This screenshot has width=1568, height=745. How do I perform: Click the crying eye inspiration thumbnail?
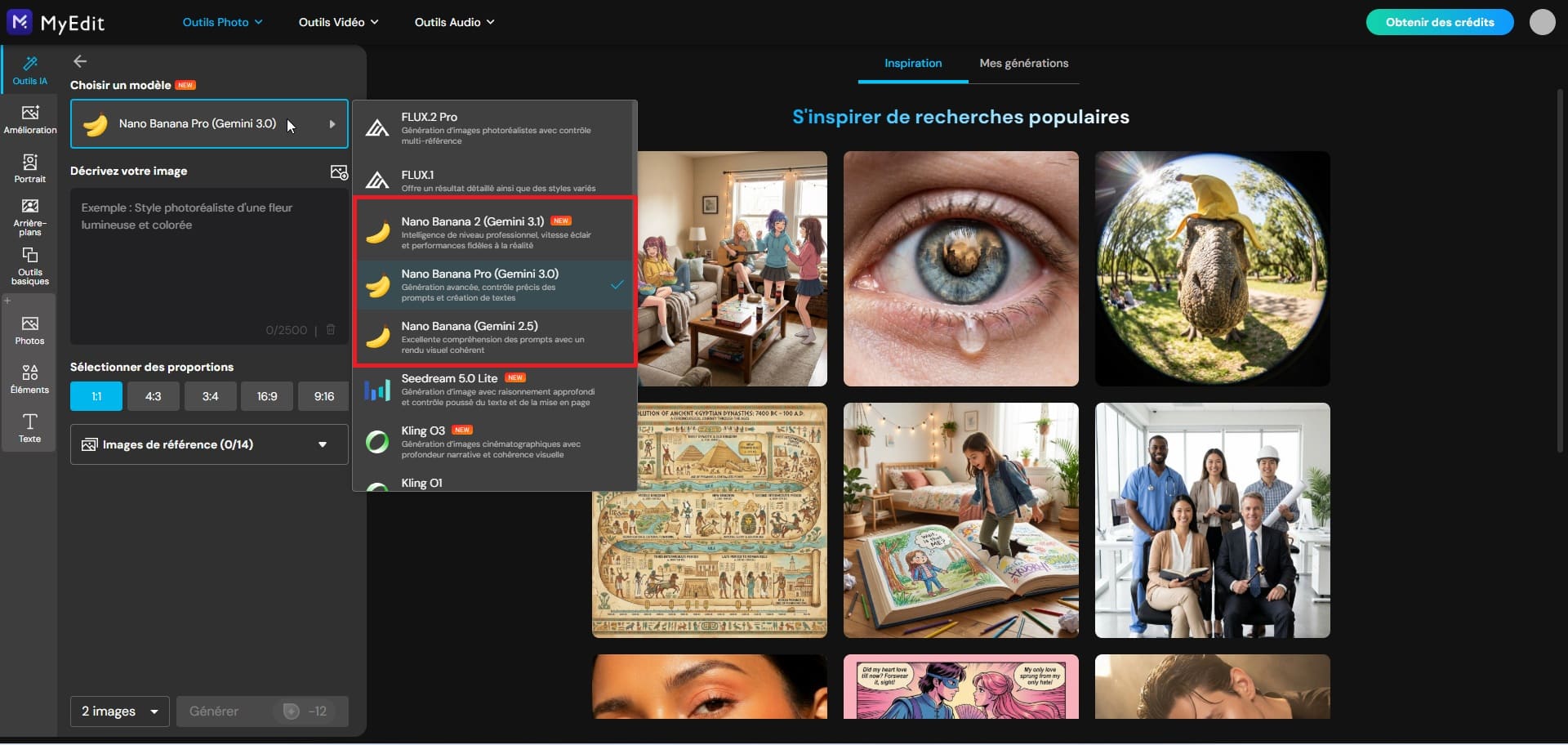click(x=960, y=269)
